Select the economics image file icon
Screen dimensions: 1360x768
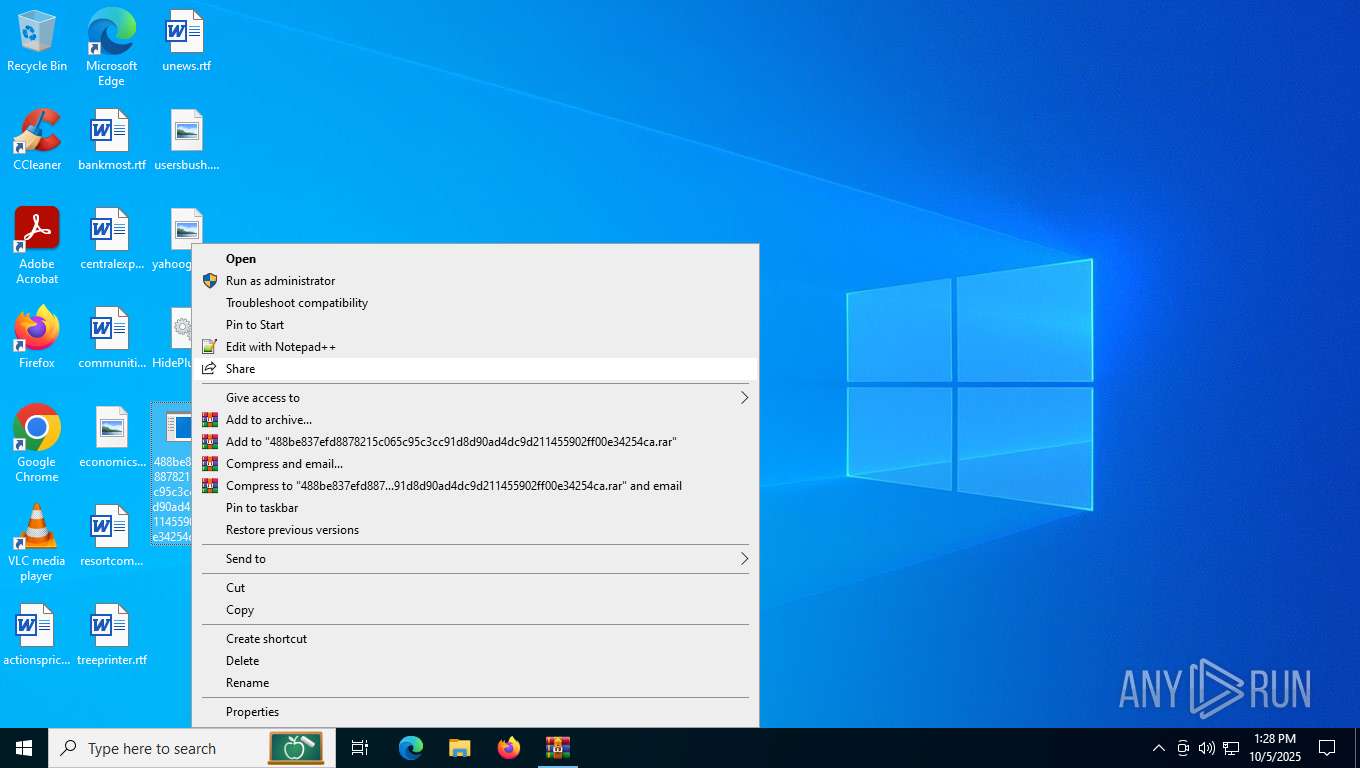(111, 437)
